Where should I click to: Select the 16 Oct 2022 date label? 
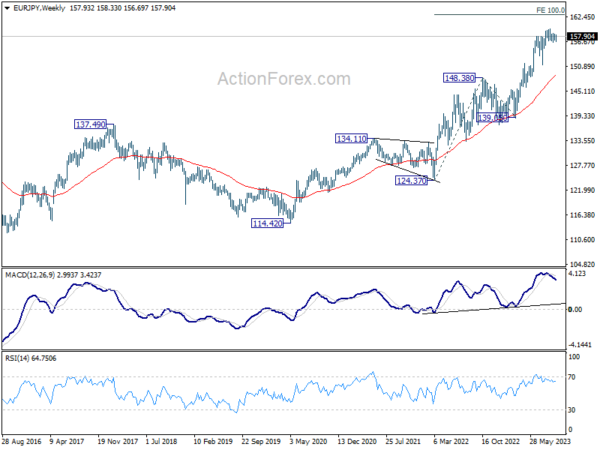pos(501,442)
